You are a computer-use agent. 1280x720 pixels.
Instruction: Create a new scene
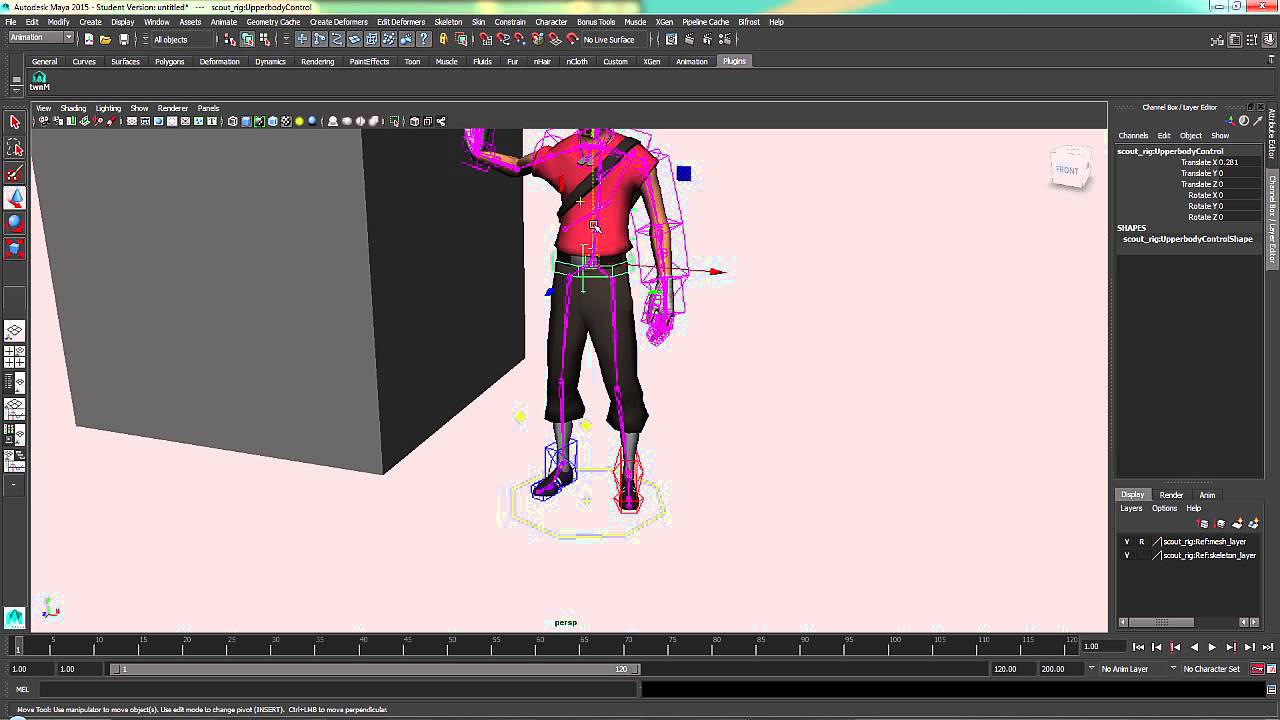coord(88,39)
